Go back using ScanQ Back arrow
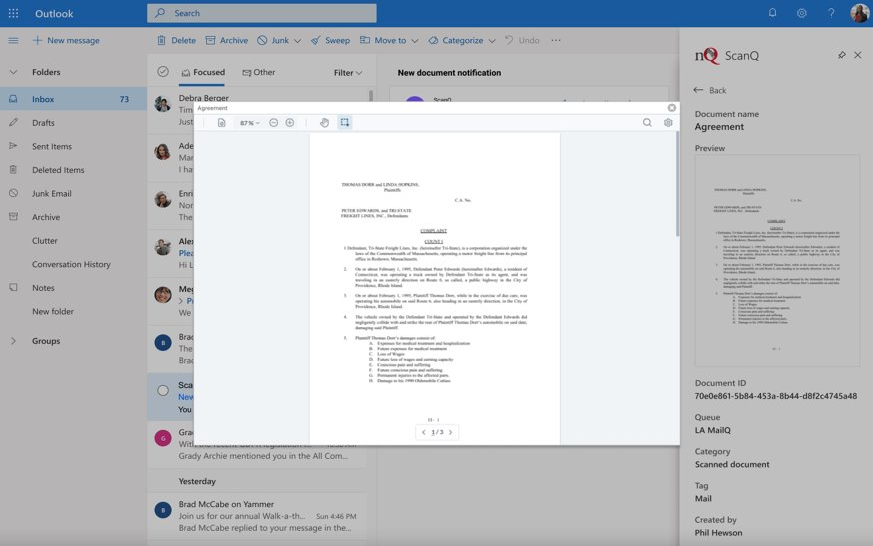873x546 pixels. coord(698,90)
